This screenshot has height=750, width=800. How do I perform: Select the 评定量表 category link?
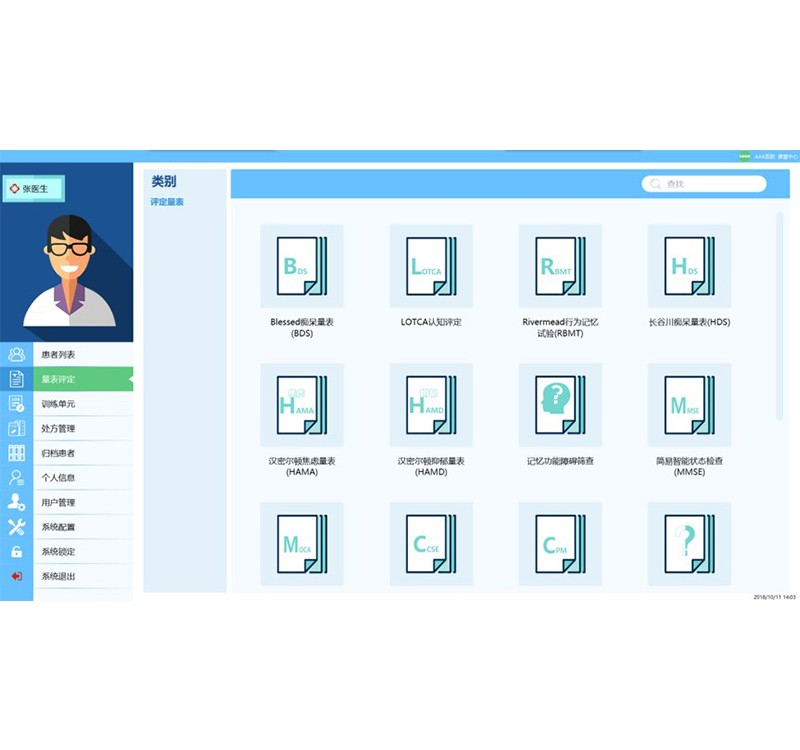pyautogui.click(x=167, y=202)
